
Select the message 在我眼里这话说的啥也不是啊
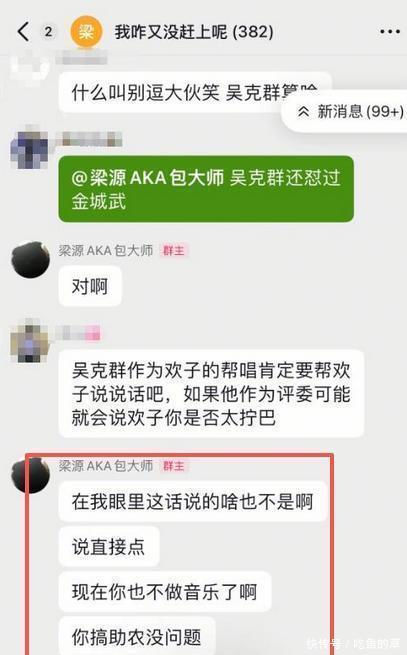point(192,501)
